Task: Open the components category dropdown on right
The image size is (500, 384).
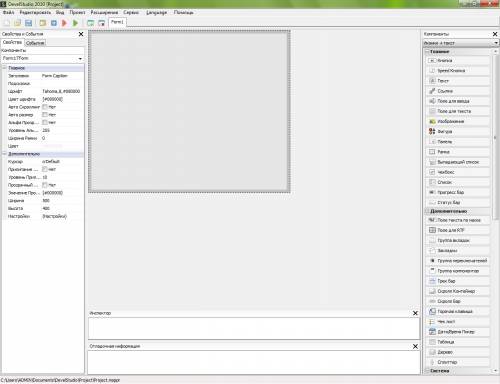Action: coord(496,43)
